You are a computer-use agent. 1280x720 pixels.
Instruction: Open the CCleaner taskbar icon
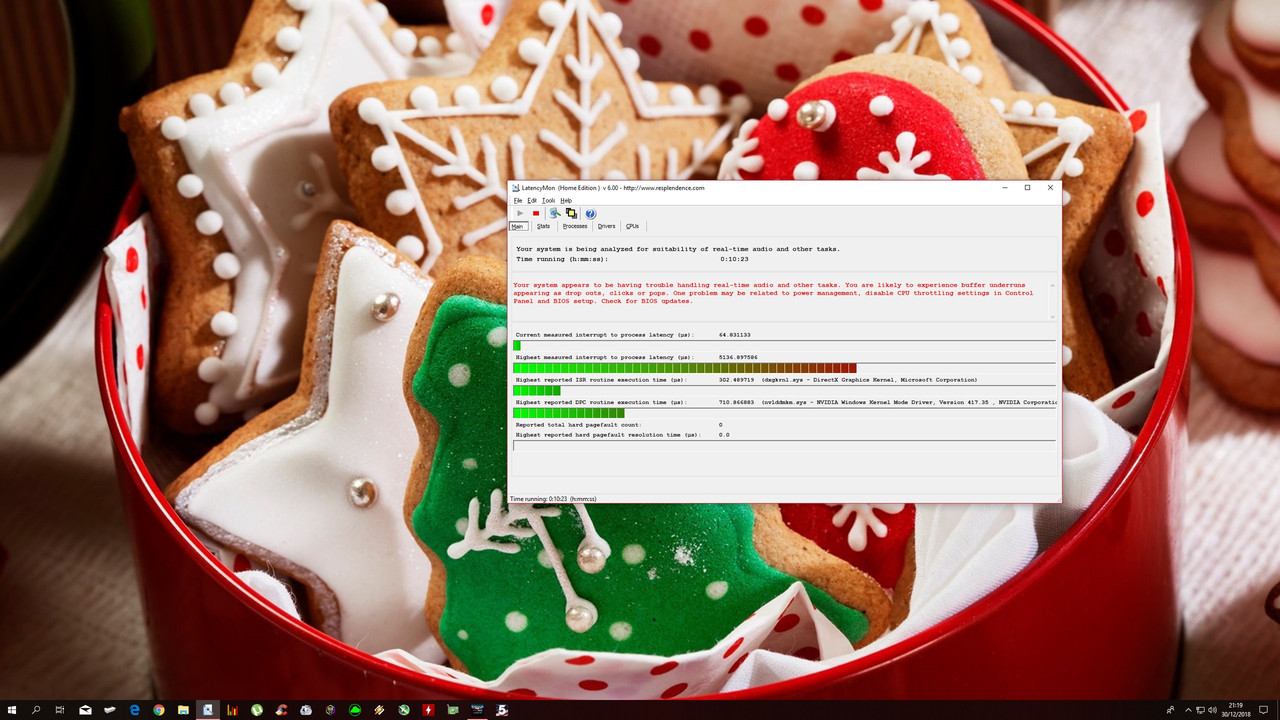point(281,710)
